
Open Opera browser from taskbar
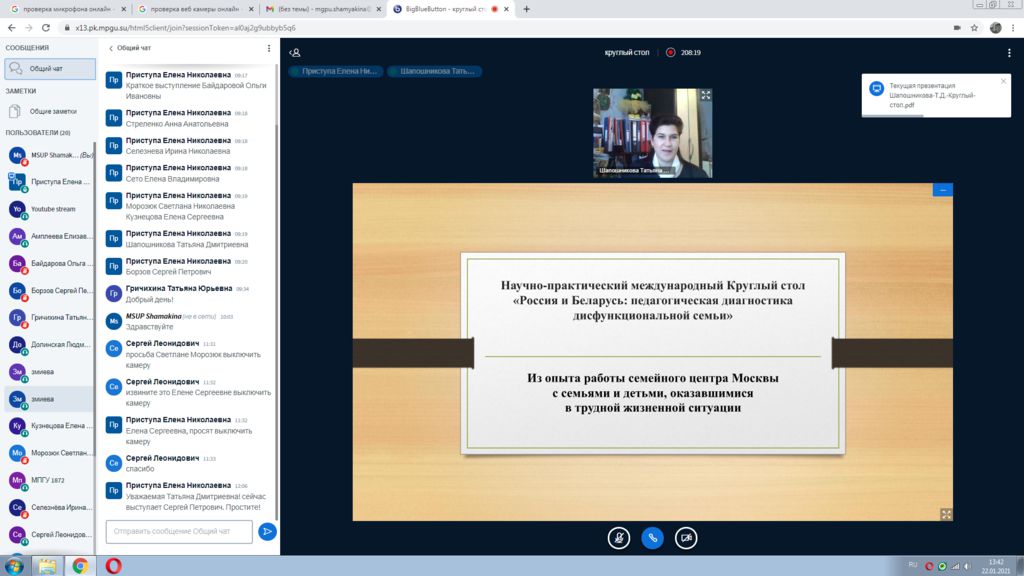pos(113,565)
